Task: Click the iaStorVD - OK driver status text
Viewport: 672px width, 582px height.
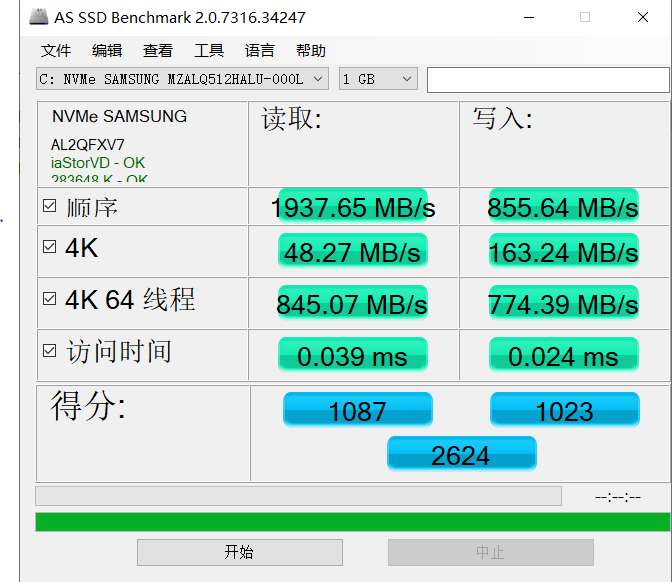Action: [x=98, y=163]
